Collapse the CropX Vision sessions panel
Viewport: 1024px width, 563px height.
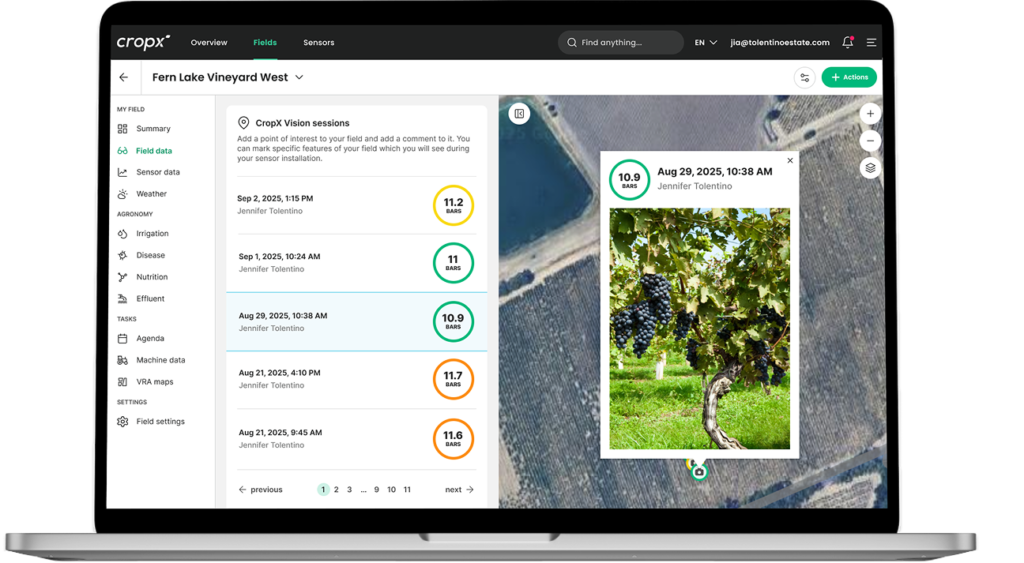pyautogui.click(x=519, y=114)
